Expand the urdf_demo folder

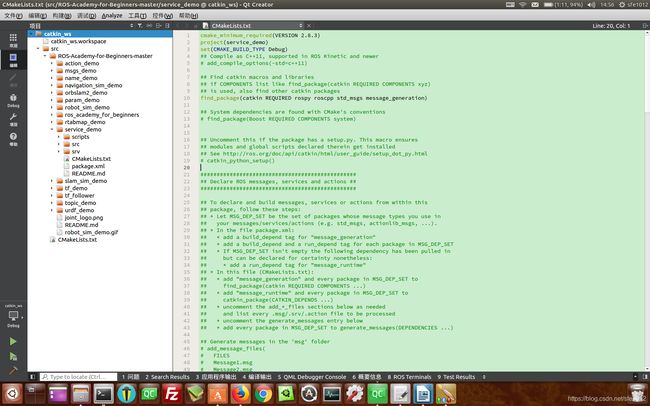(52, 210)
